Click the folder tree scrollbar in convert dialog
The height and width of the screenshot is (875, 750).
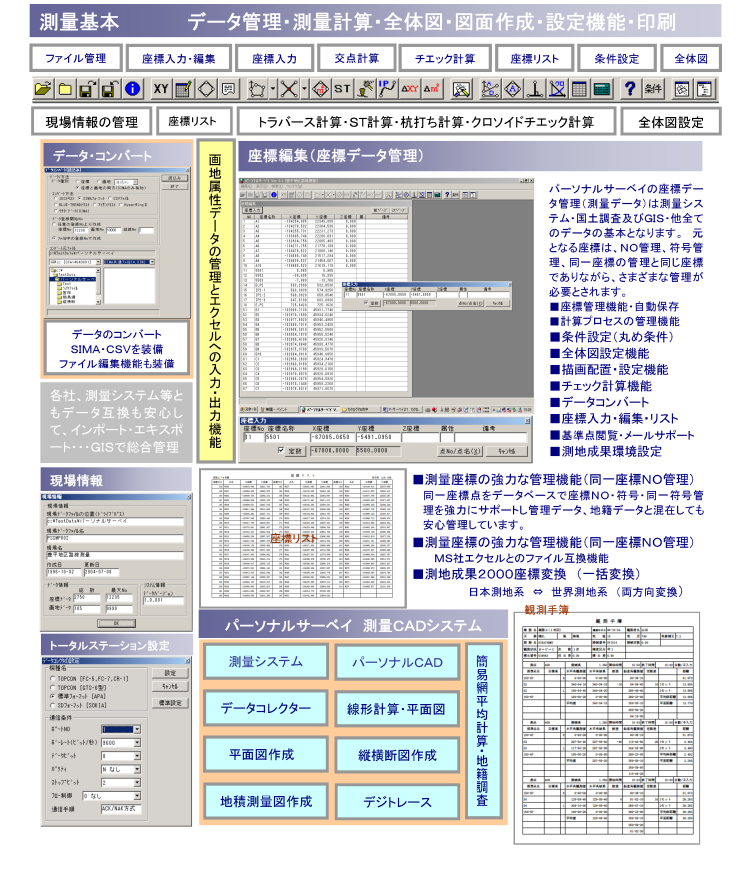click(x=98, y=286)
